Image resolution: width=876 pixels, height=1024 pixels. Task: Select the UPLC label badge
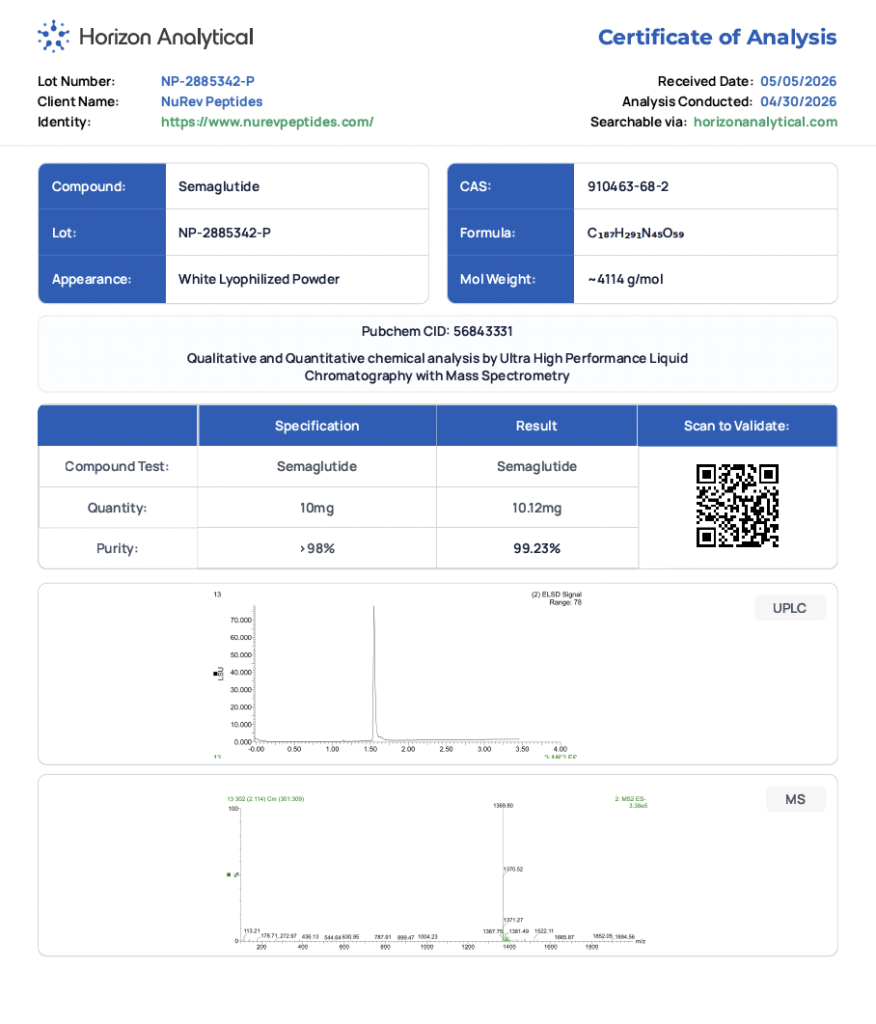[790, 608]
